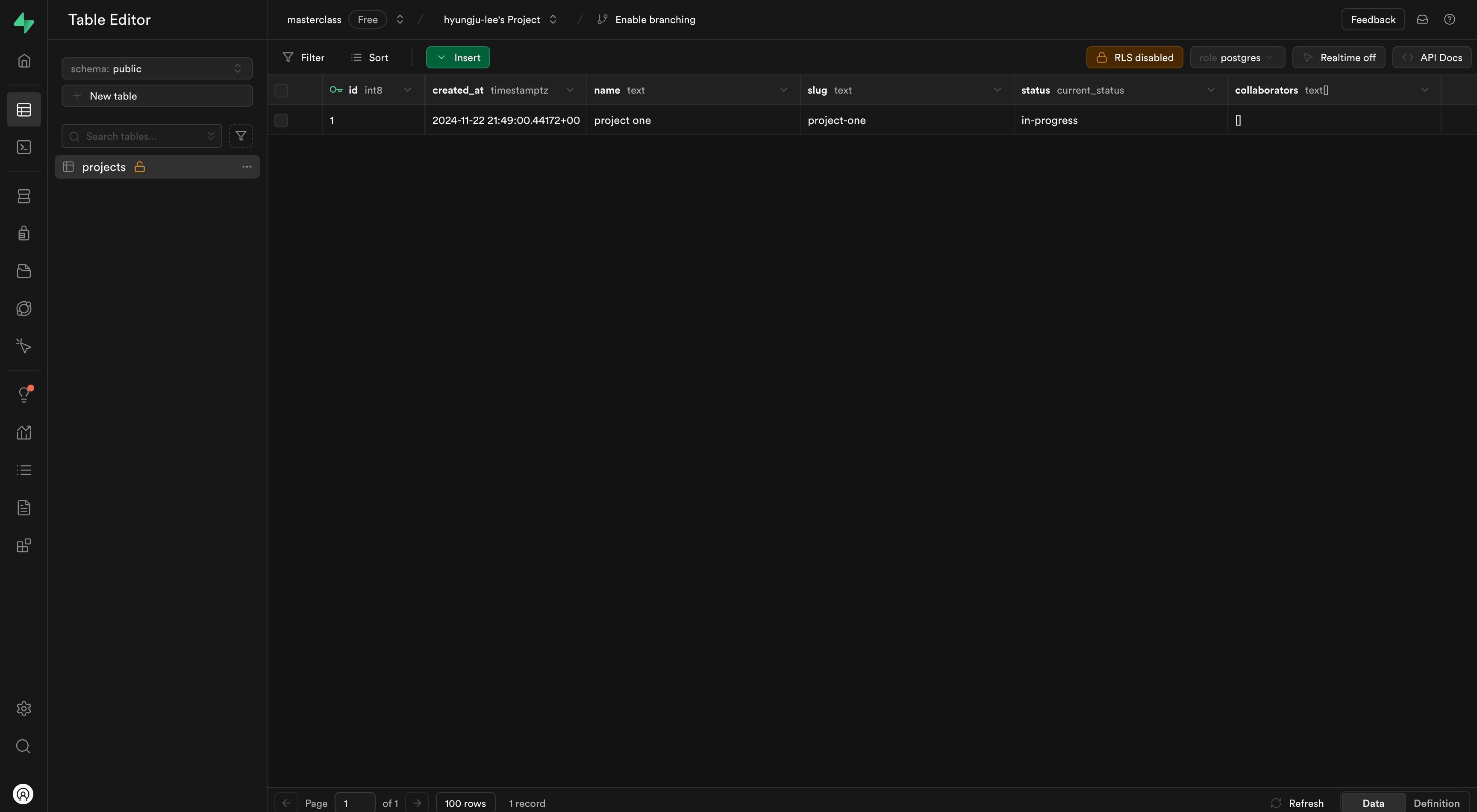This screenshot has width=1477, height=812.
Task: Open the Realtime cursor icon
Action: pyautogui.click(x=24, y=346)
